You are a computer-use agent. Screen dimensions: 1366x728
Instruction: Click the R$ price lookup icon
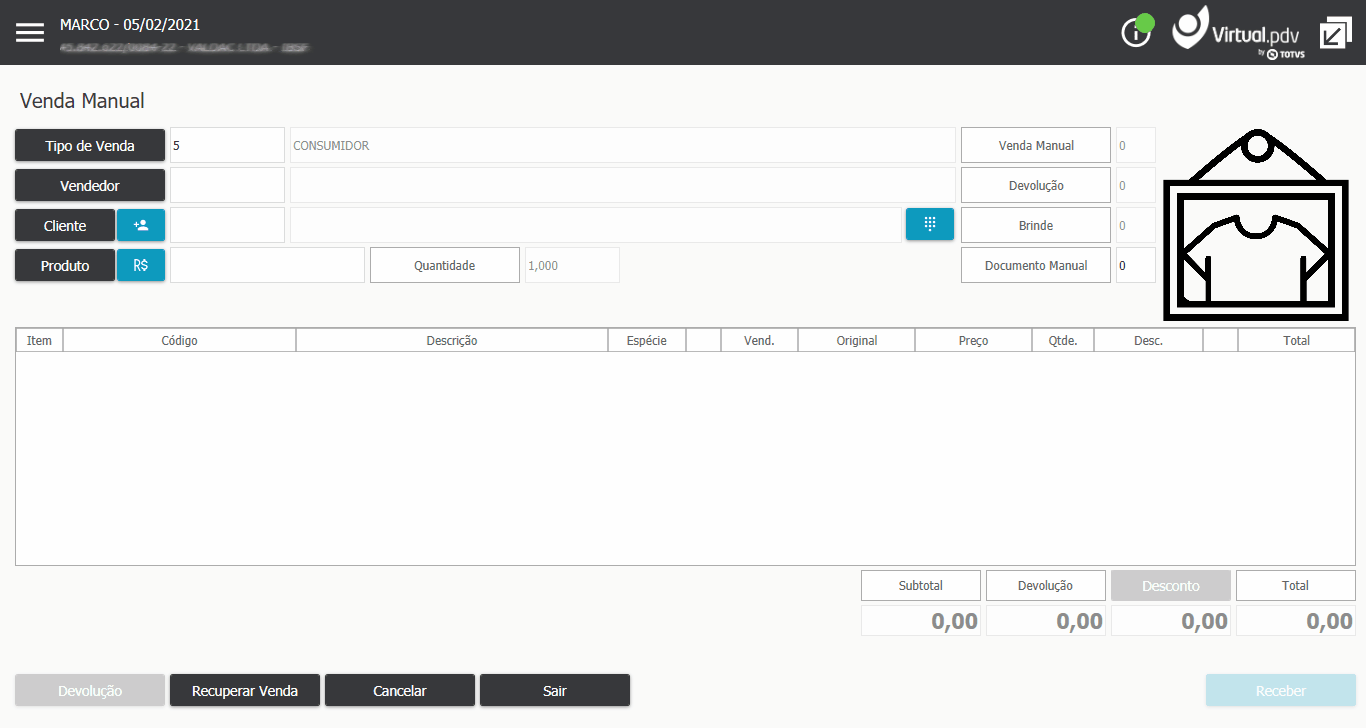141,265
